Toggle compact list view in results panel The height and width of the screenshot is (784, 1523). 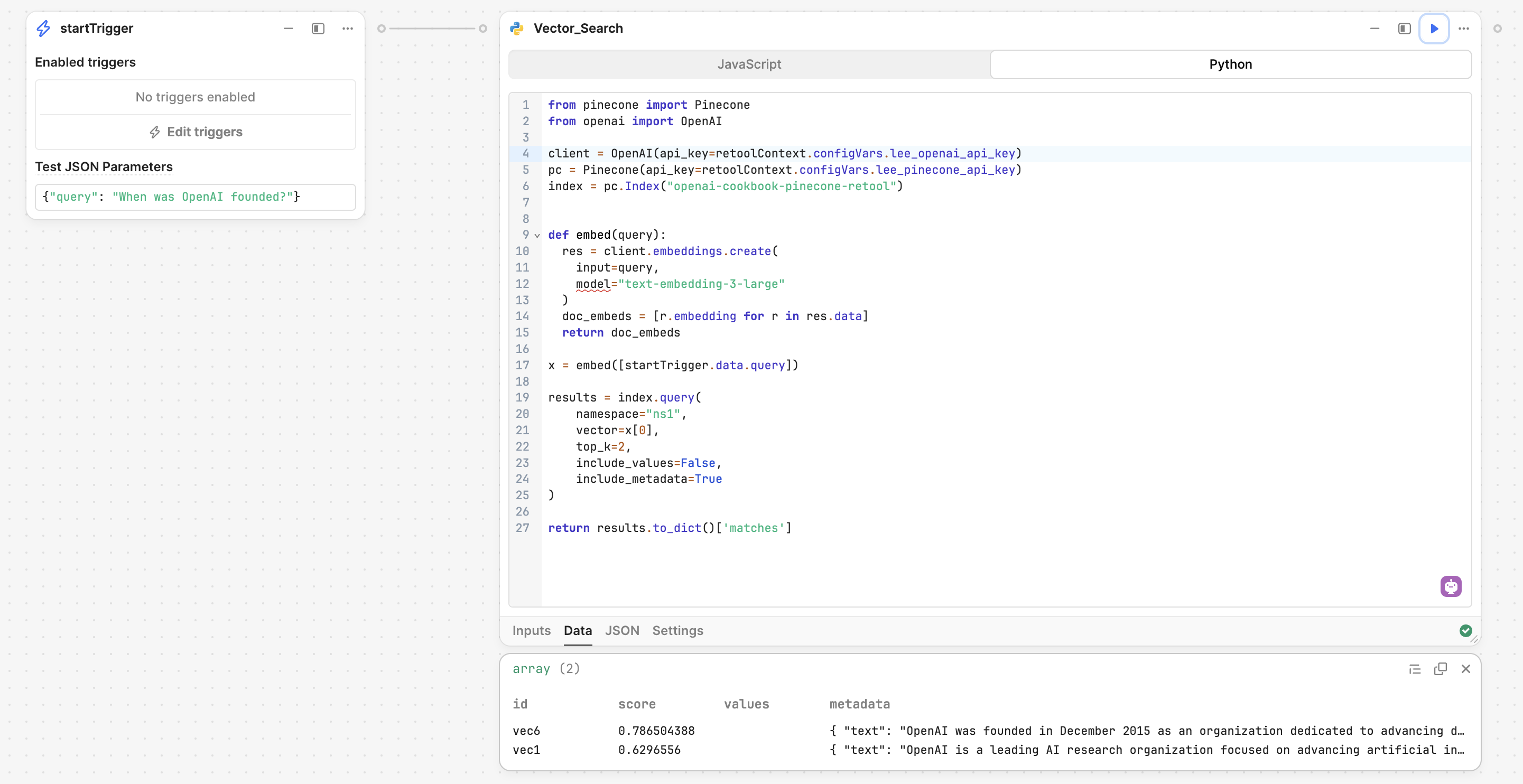1415,669
